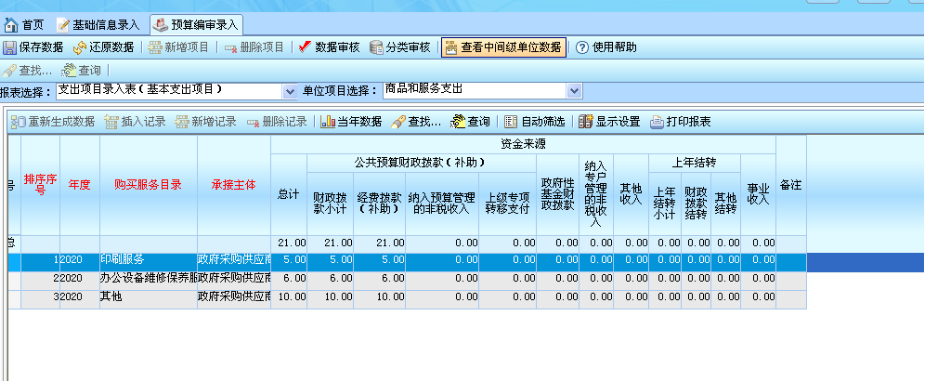925x381 pixels.
Task: Click 查询 in the upper toolbar
Action: pyautogui.click(x=82, y=71)
